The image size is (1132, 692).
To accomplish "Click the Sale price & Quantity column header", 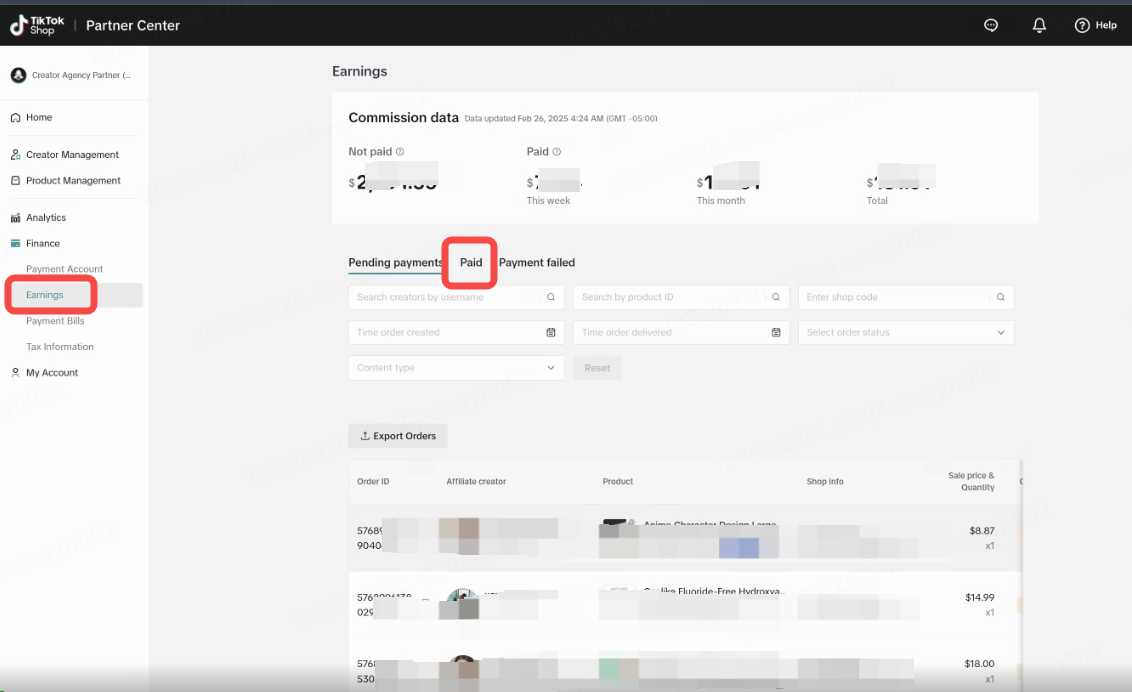I will pyautogui.click(x=971, y=481).
